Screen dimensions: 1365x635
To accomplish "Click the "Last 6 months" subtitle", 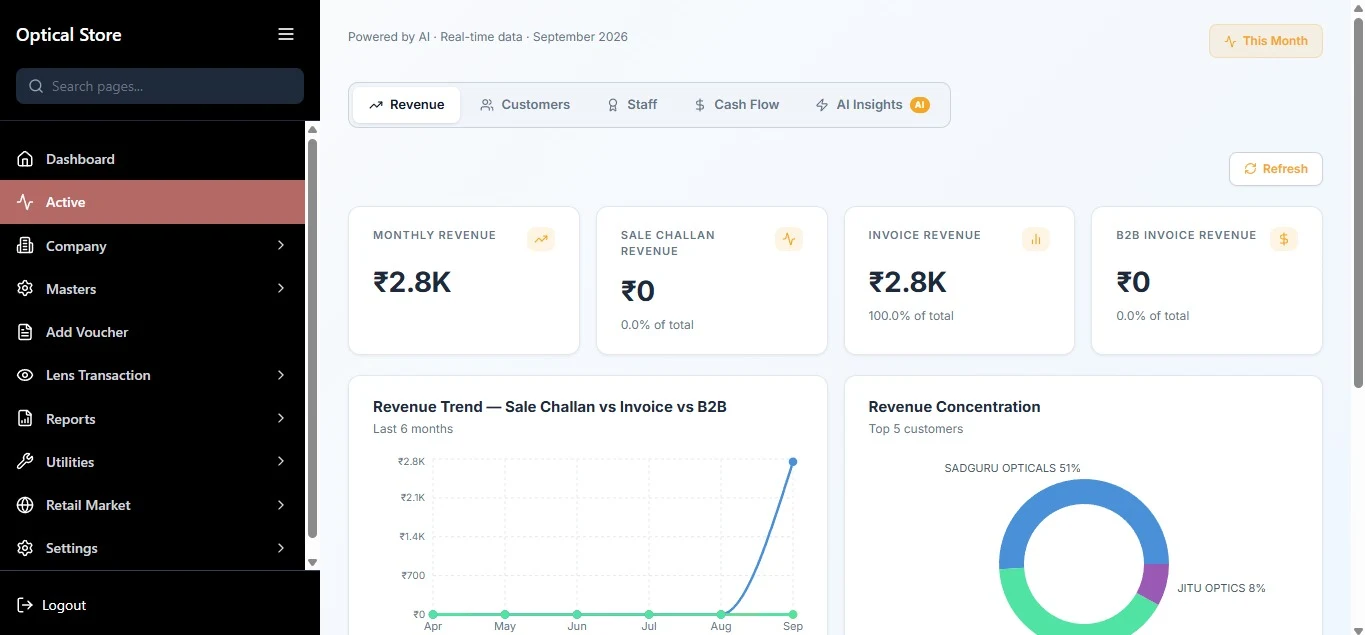I will coord(413,429).
